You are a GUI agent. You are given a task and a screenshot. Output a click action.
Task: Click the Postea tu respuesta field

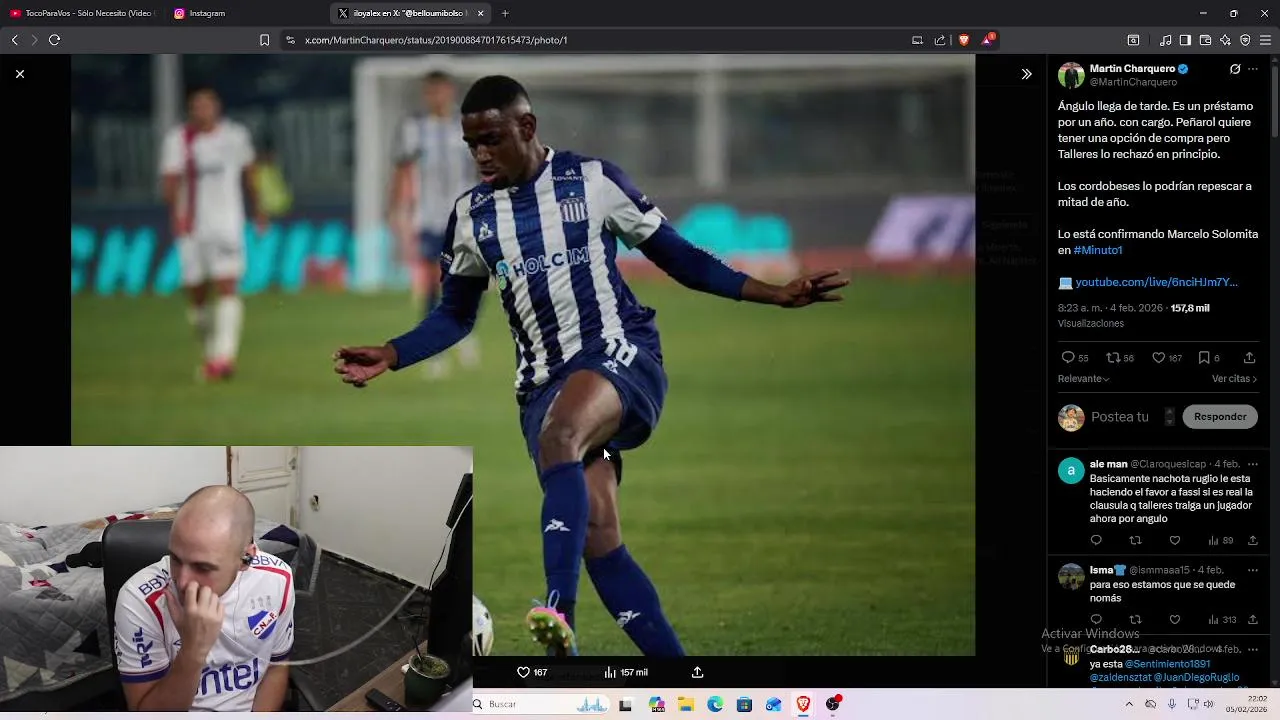[1120, 417]
